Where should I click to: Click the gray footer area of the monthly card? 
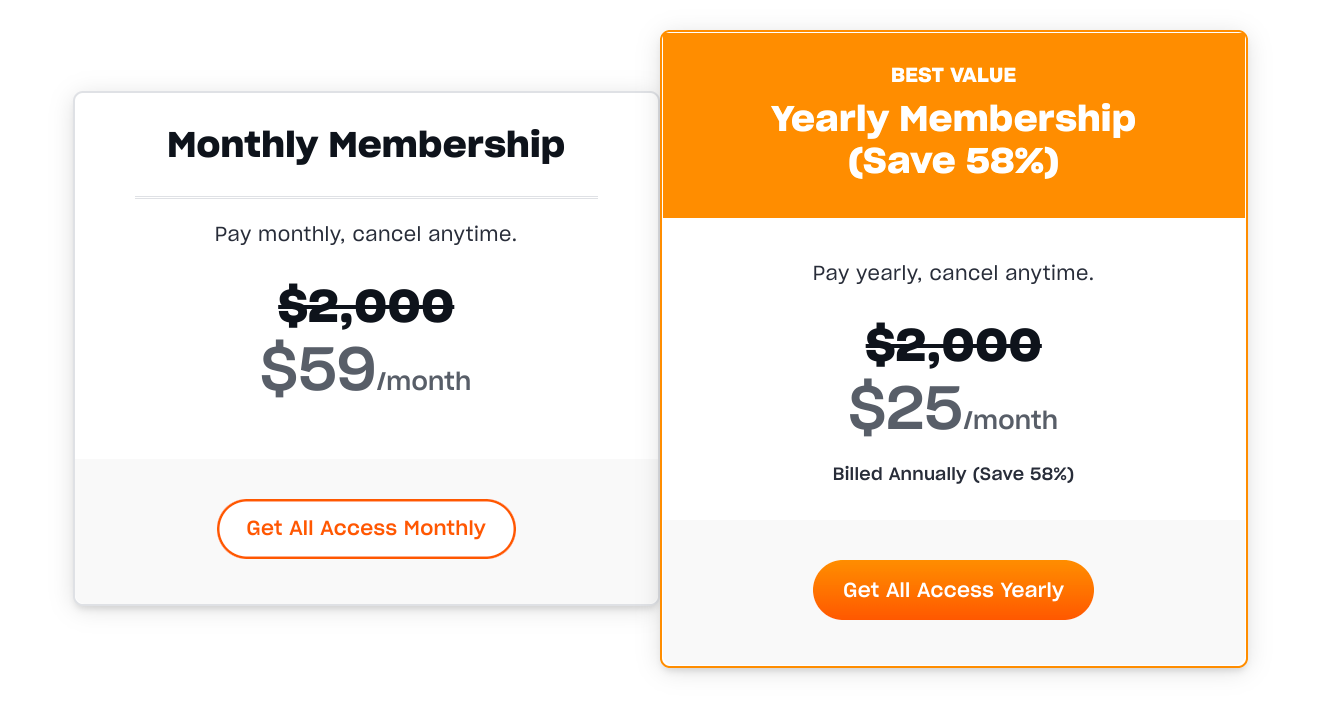pos(366,531)
